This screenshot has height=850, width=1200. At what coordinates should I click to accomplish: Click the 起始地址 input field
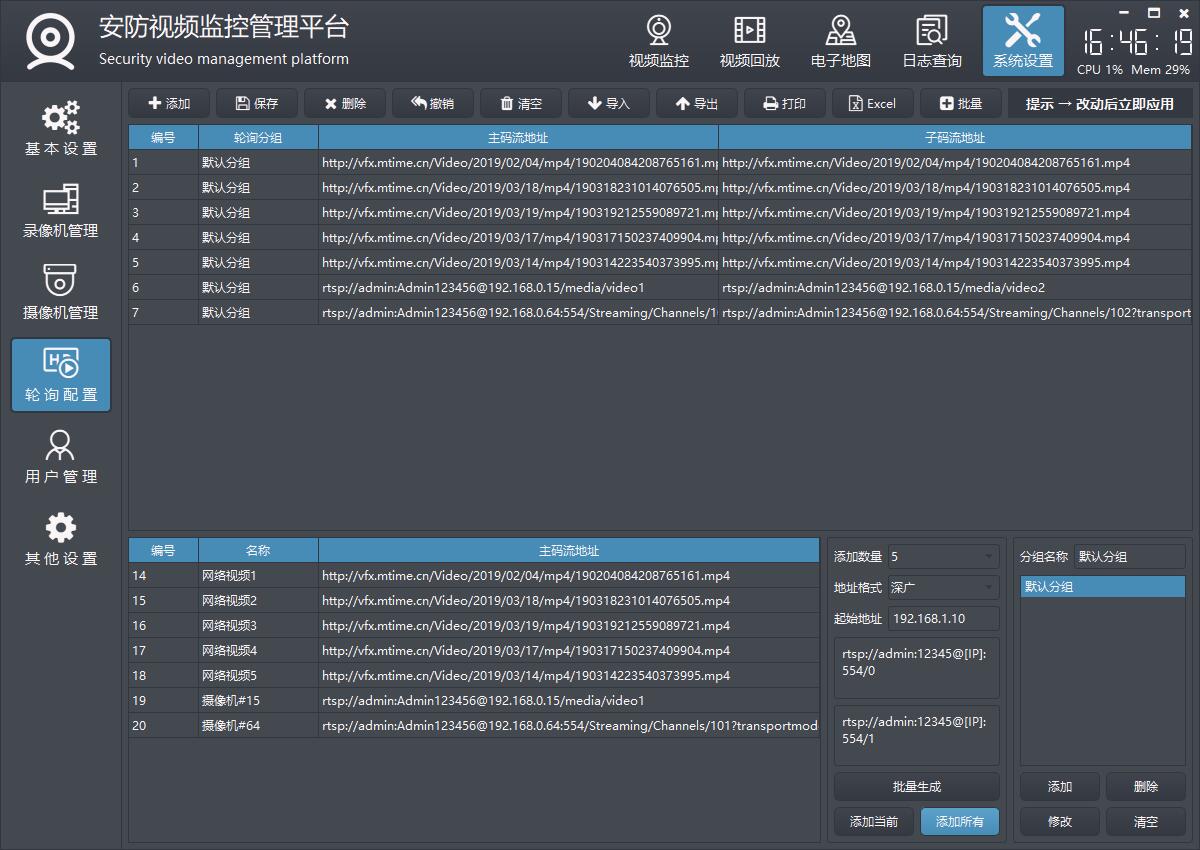tap(943, 619)
